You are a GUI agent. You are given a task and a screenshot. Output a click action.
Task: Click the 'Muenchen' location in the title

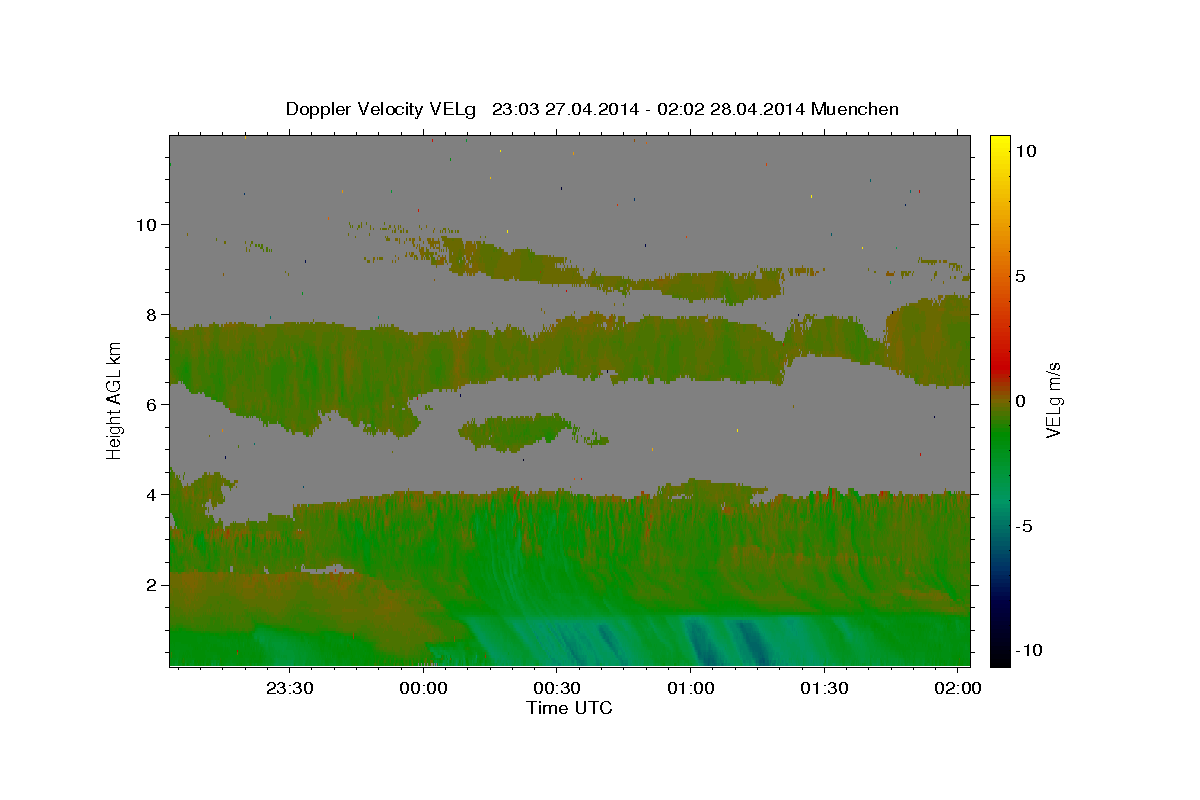856,109
